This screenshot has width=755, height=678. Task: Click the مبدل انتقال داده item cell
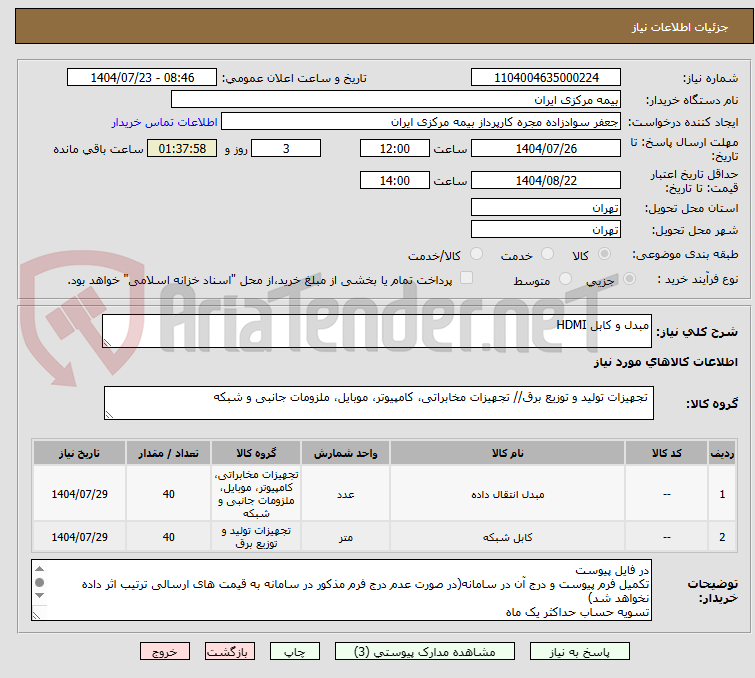pyautogui.click(x=508, y=494)
